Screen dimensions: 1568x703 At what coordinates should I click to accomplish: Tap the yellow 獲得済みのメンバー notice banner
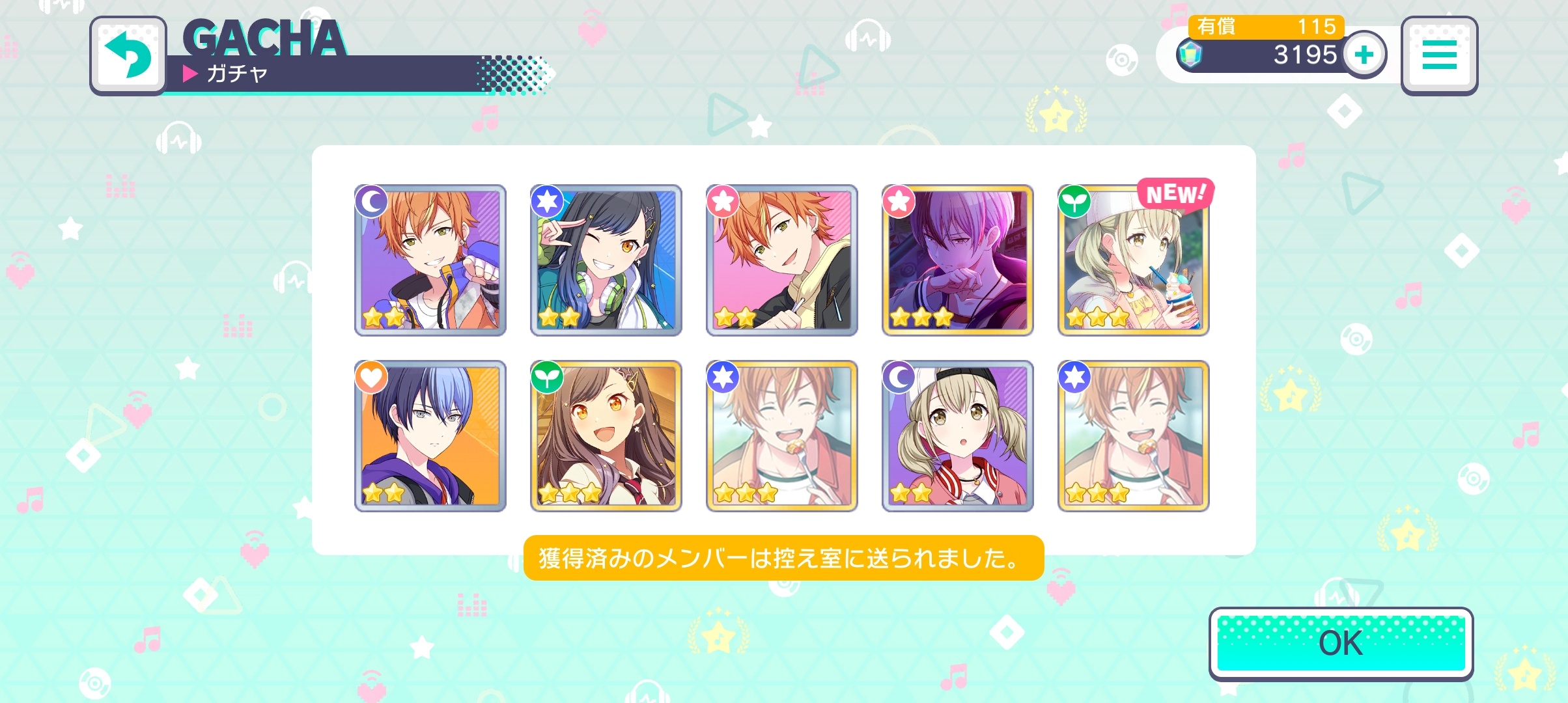click(783, 558)
